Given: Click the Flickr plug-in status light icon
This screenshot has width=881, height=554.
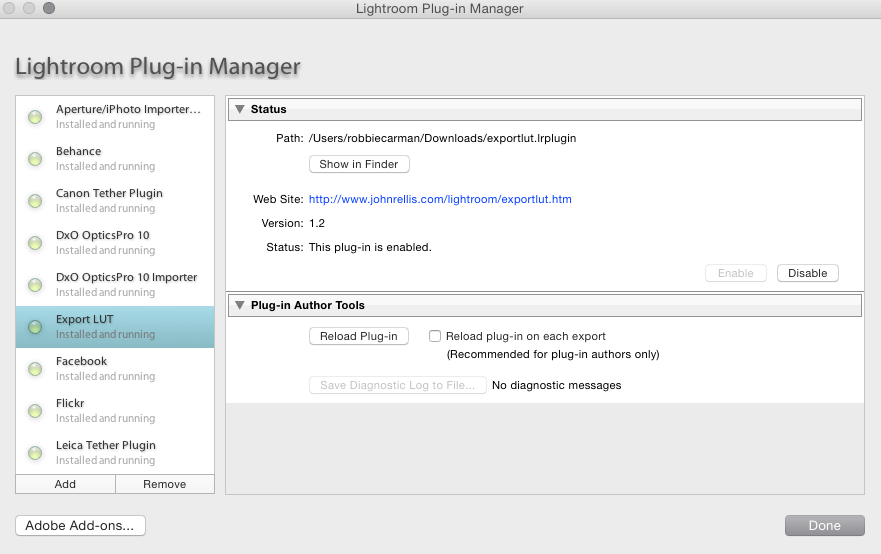Looking at the screenshot, I should click(35, 411).
